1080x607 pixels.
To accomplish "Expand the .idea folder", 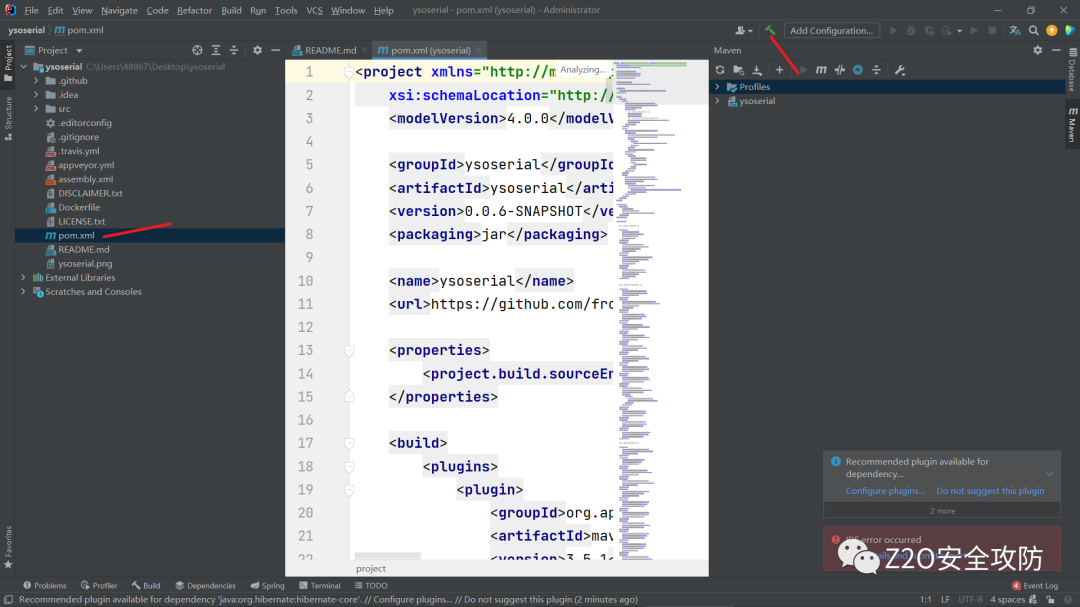I will (x=36, y=94).
